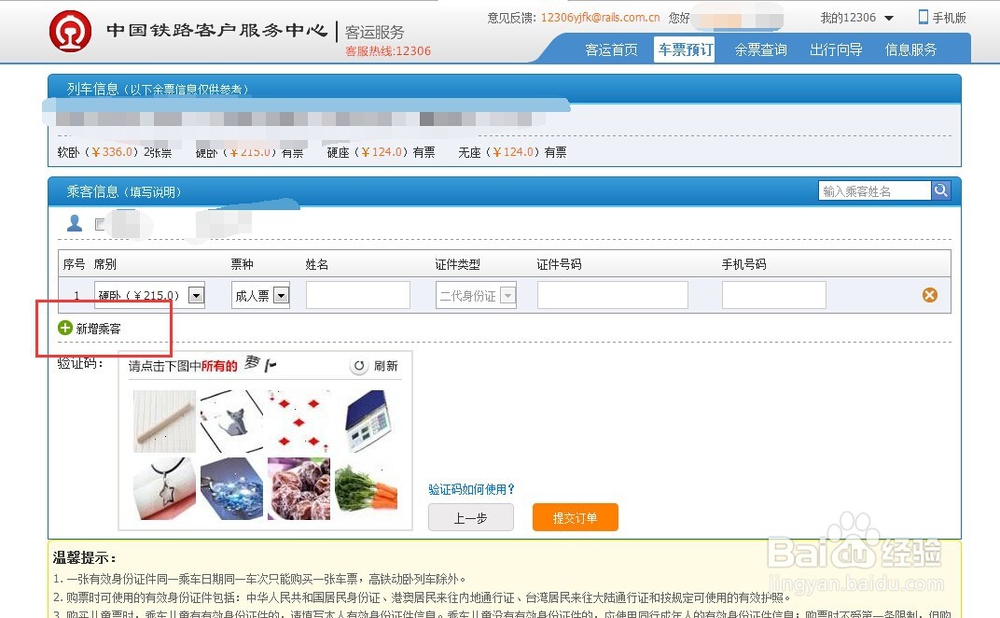This screenshot has height=618, width=1000.
Task: Select the star necklace captcha image
Action: pos(164,489)
